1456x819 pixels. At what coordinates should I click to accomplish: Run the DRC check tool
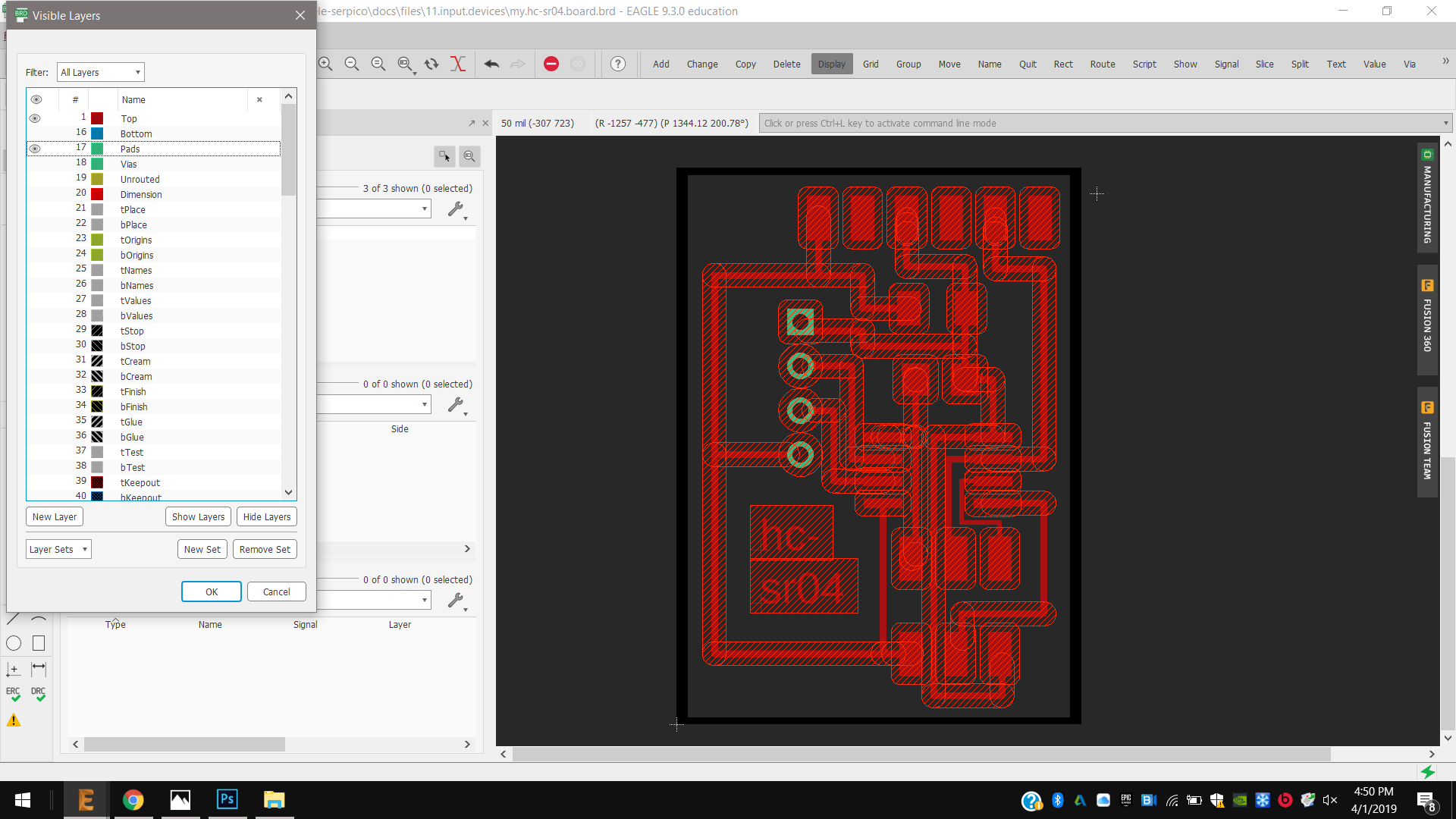click(39, 694)
